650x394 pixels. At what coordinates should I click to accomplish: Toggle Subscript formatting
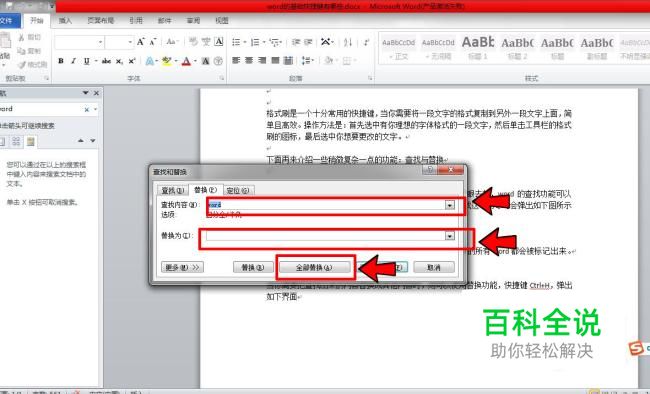coord(119,61)
